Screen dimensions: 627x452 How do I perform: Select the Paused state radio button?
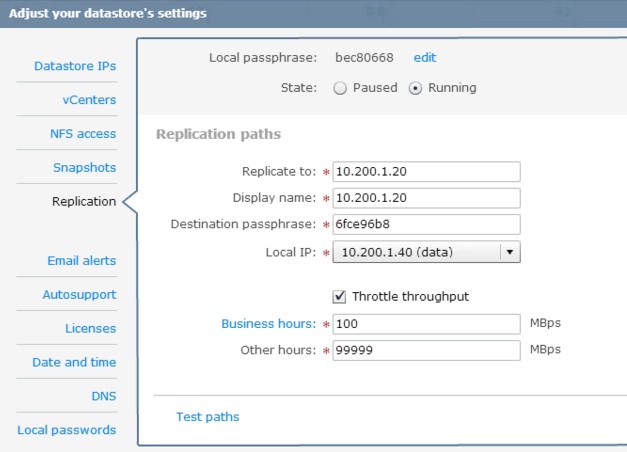340,88
